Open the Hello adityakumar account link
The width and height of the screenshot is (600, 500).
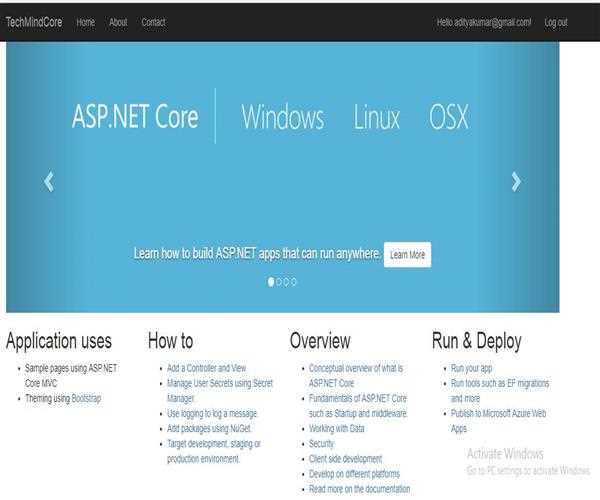click(484, 22)
